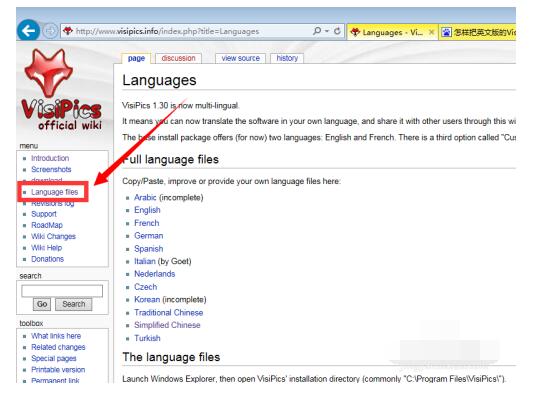Click the VisiPics official wiki fox logo
Image resolution: width=556 pixels, height=395 pixels.
point(62,90)
